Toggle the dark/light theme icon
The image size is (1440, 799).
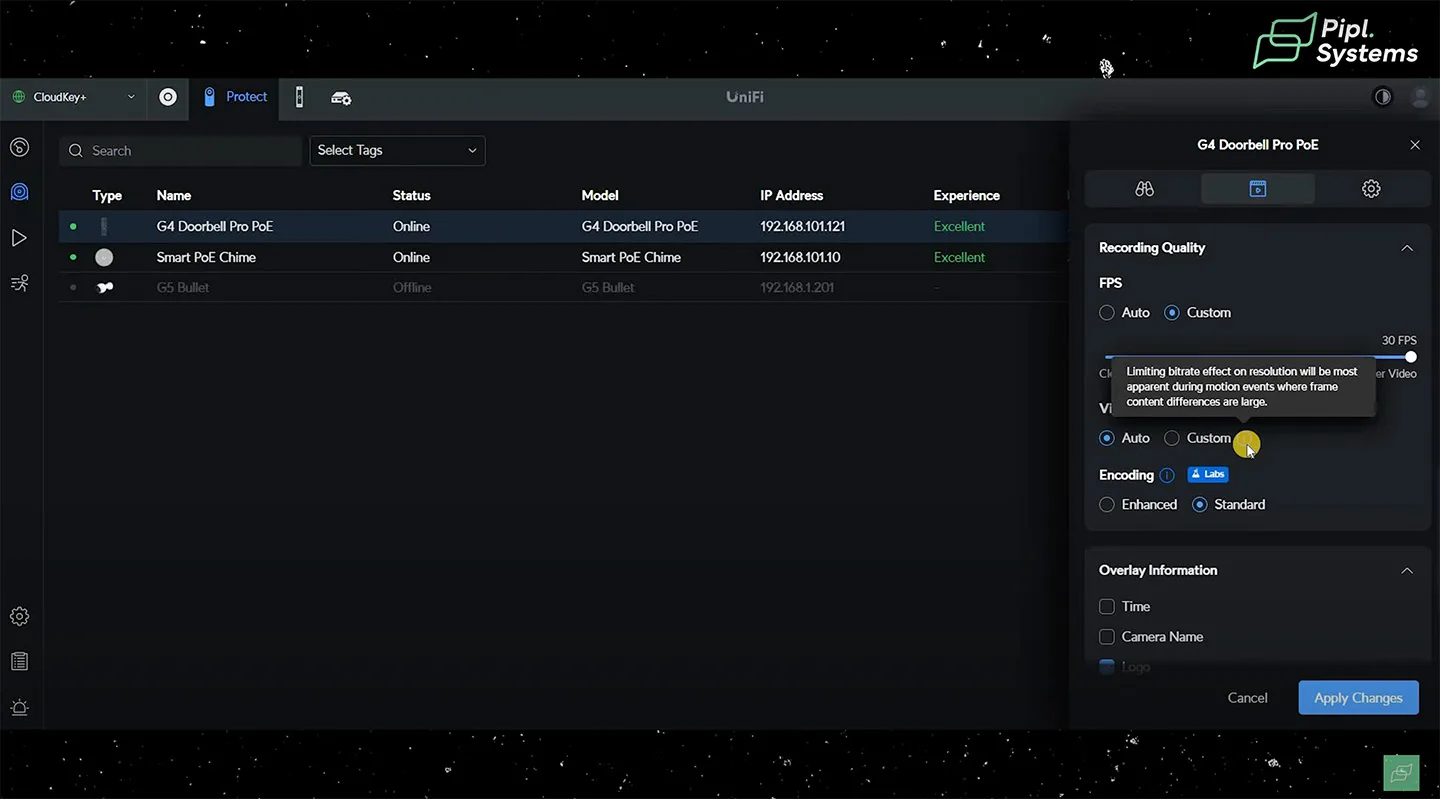tap(1383, 97)
